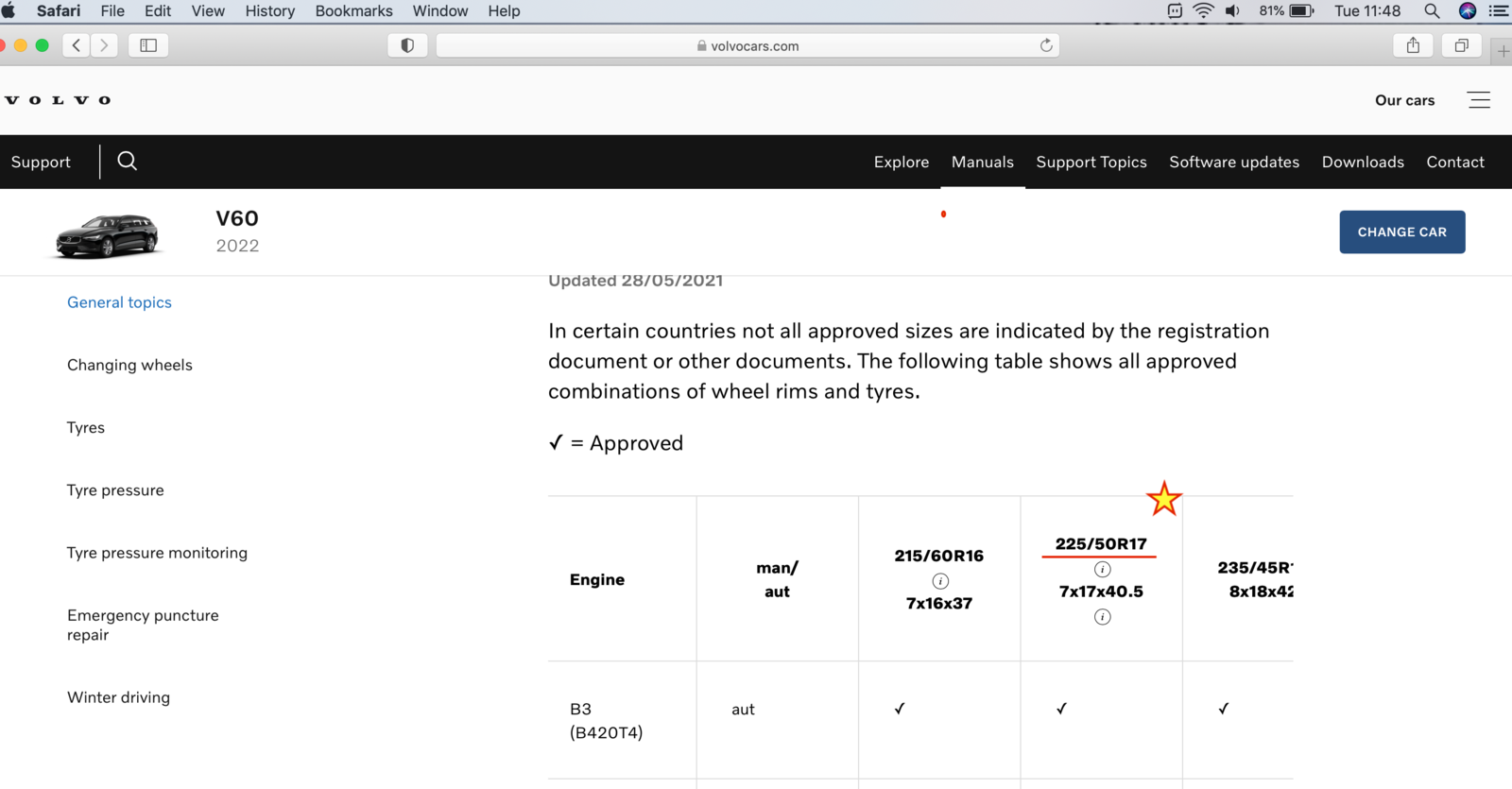
Task: Reload the volvocars.com page
Action: click(x=1046, y=45)
